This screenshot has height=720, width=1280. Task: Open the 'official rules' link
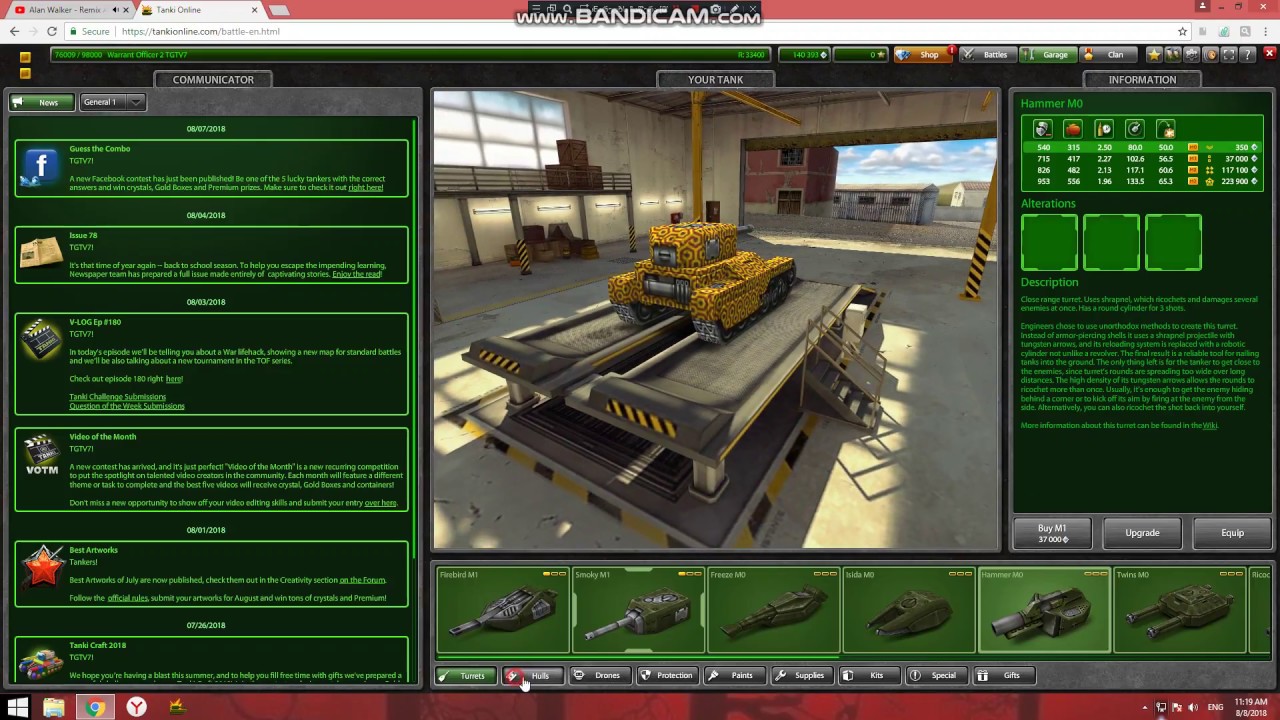coord(128,598)
